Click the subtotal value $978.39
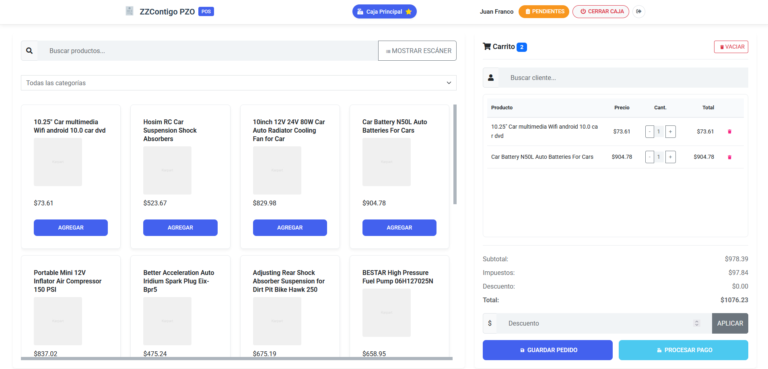768x369 pixels. (x=736, y=259)
